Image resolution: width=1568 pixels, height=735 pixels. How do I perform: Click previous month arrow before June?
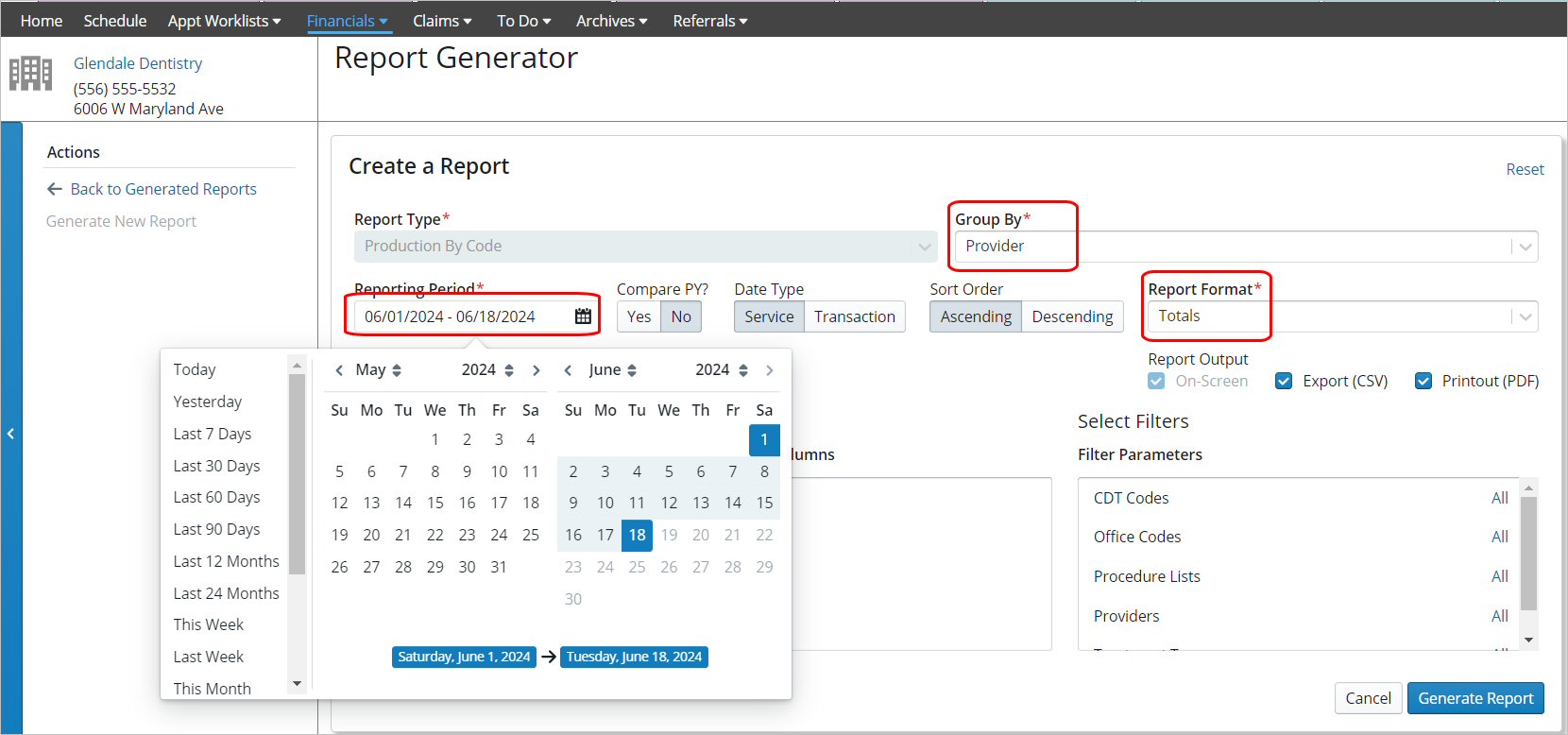568,370
